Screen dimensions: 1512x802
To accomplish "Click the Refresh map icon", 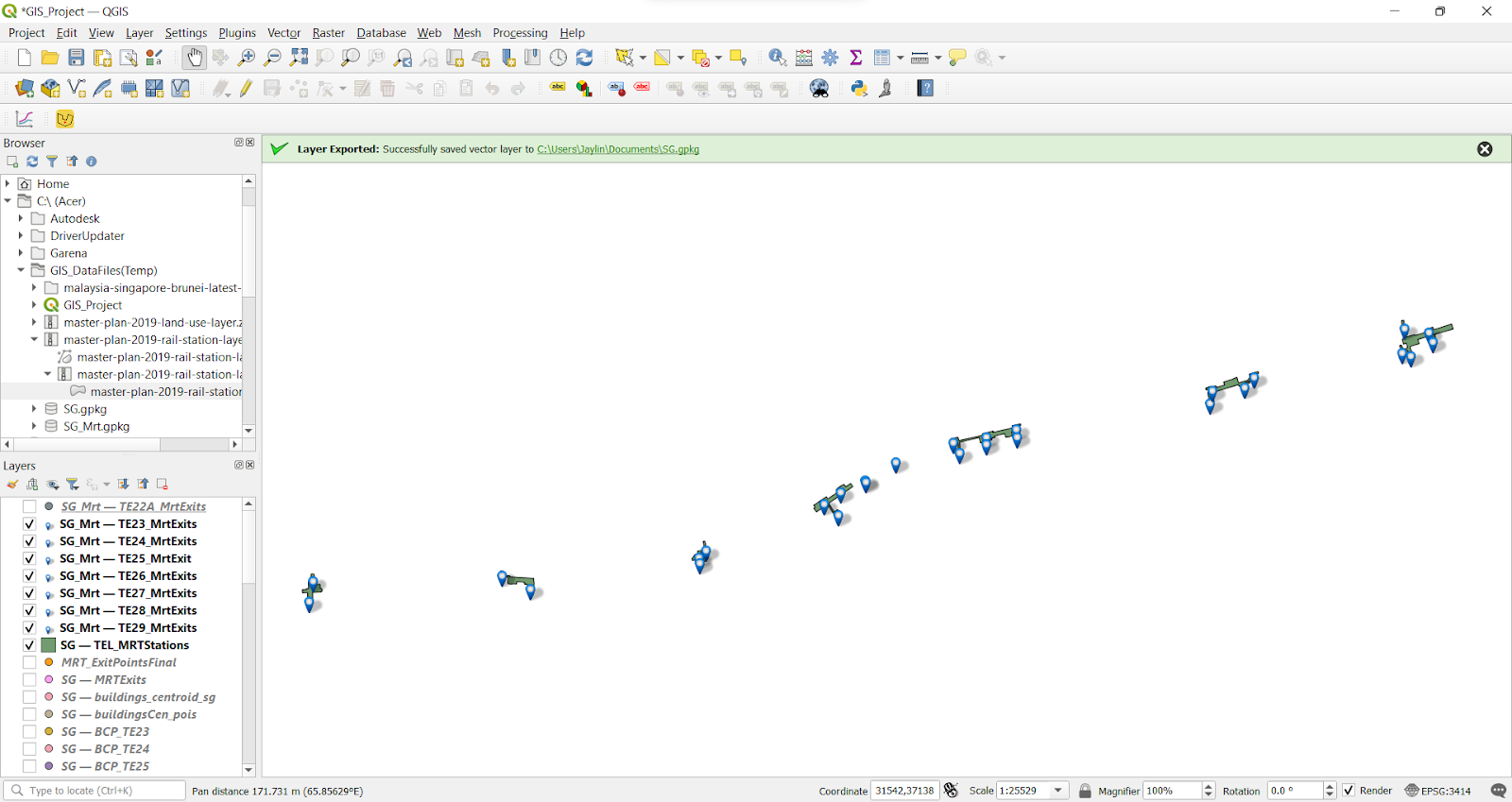I will point(585,58).
